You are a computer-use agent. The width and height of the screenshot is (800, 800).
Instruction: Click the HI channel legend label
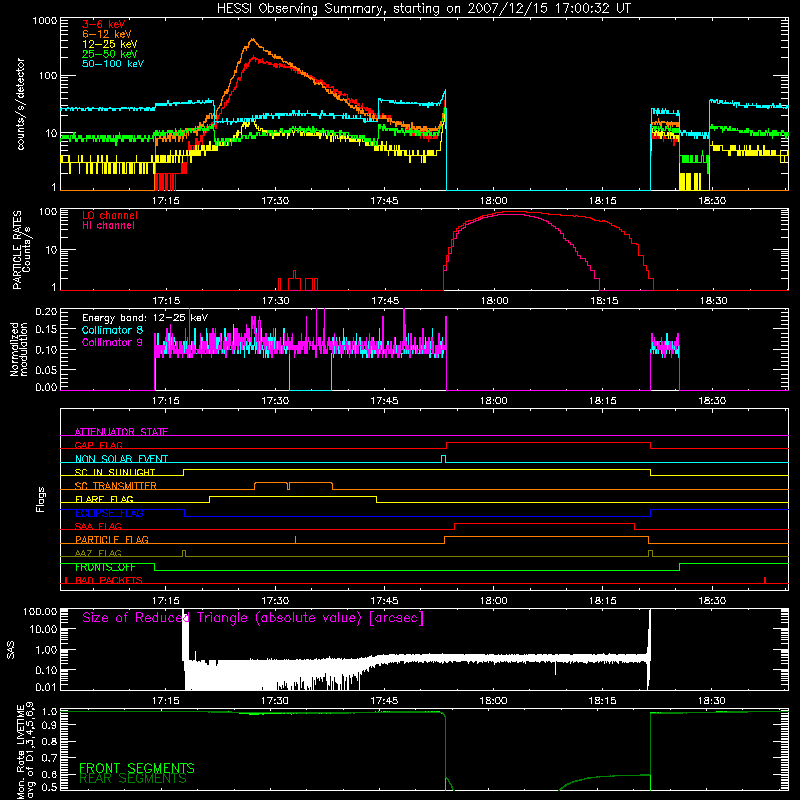point(108,226)
